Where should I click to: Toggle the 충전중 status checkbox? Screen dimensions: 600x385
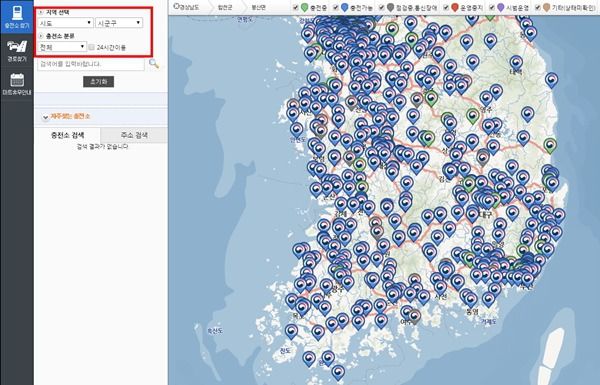point(295,7)
